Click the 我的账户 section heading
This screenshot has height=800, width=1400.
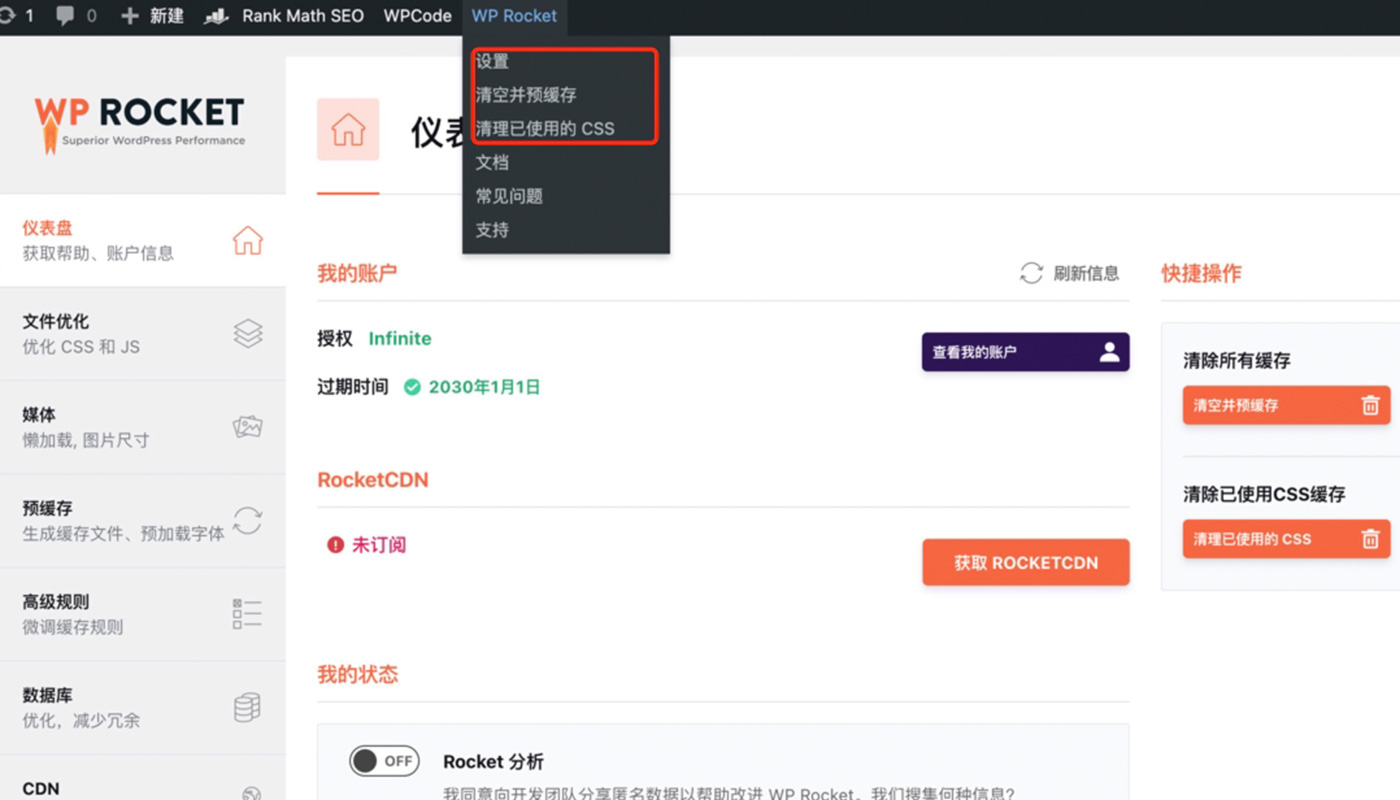(x=357, y=273)
